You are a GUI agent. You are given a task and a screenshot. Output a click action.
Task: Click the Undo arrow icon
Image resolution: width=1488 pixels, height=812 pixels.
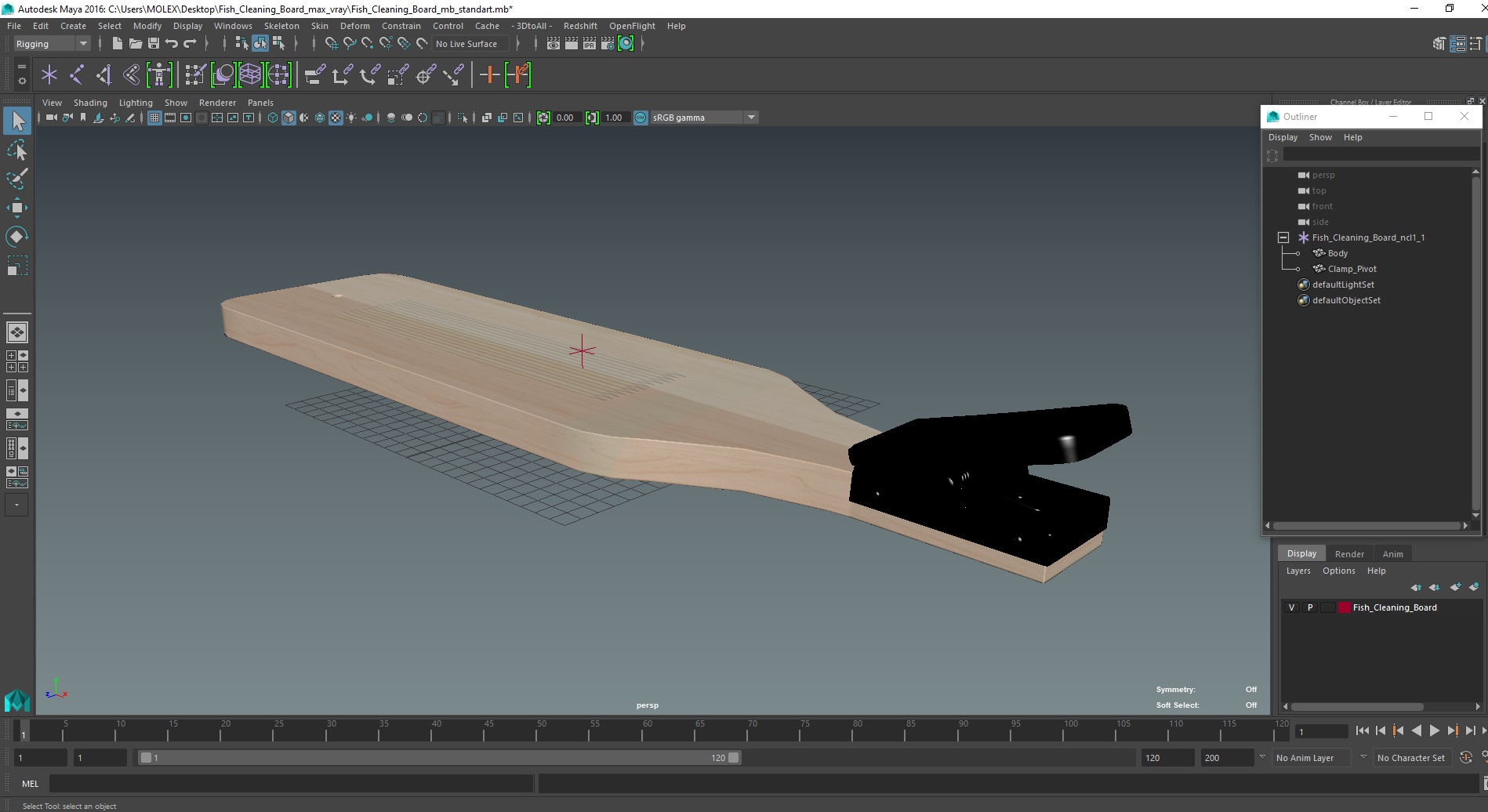tap(172, 44)
